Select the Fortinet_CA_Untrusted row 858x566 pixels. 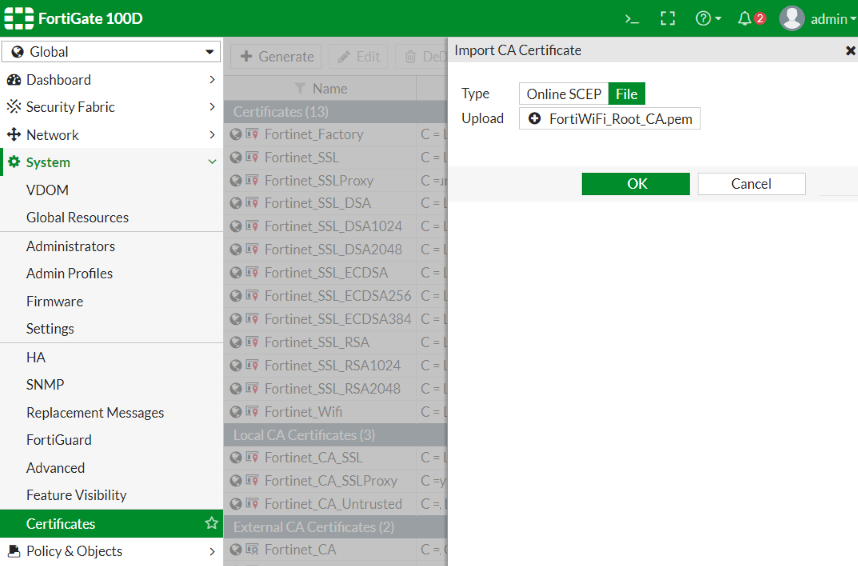(x=335, y=504)
